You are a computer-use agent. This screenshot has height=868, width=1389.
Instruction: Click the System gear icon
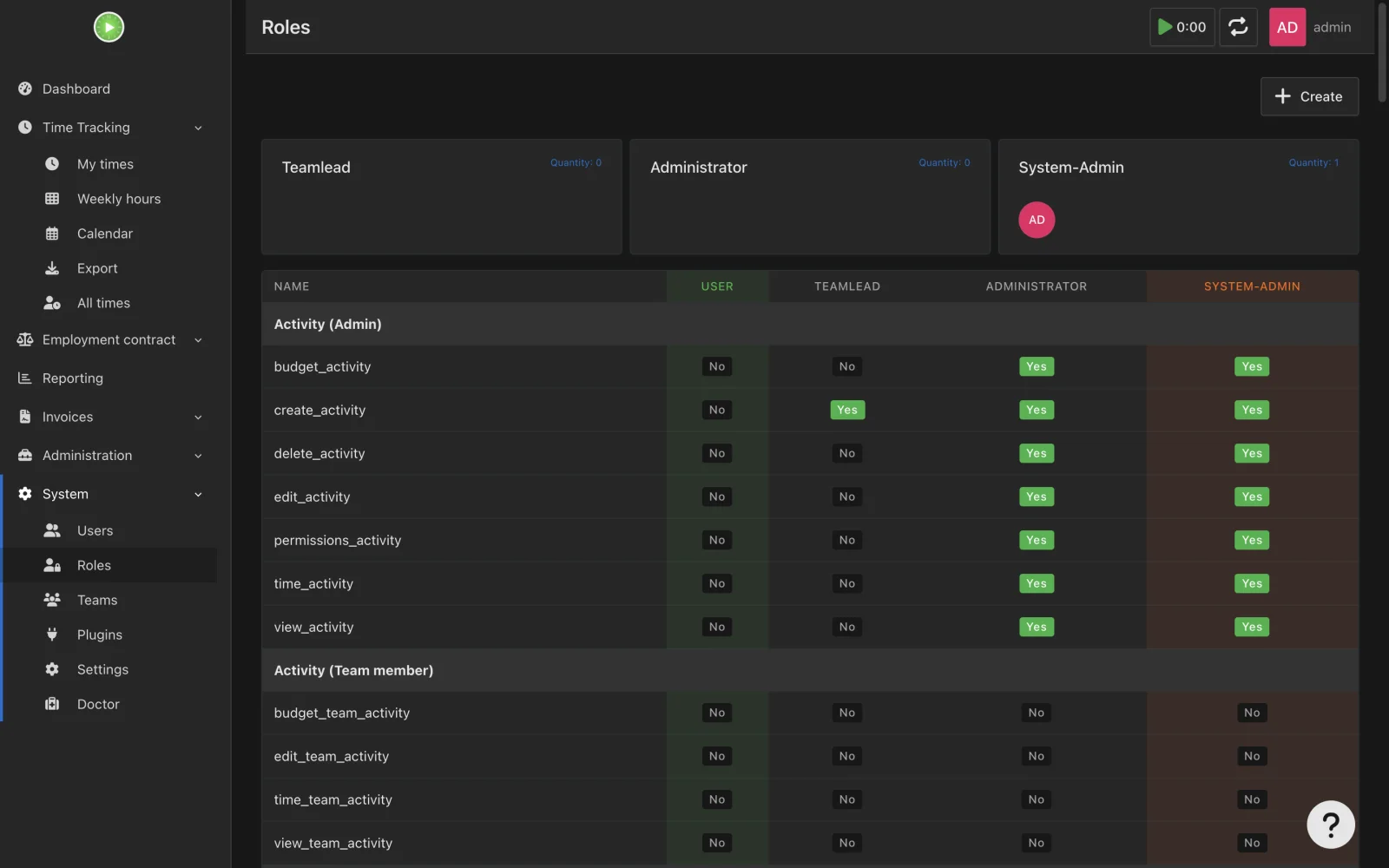point(25,494)
